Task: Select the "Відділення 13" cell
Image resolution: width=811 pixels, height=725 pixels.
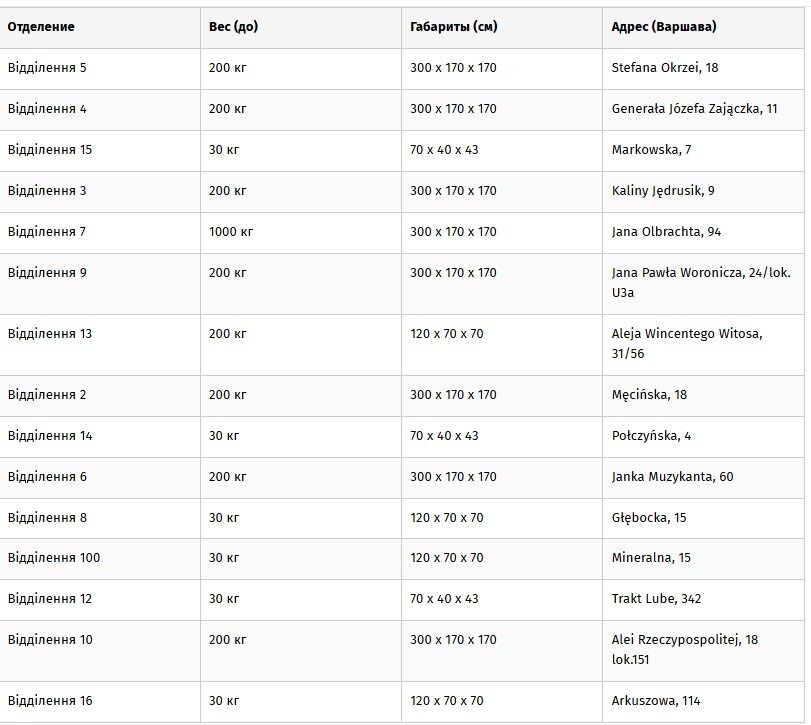Action: (50, 334)
